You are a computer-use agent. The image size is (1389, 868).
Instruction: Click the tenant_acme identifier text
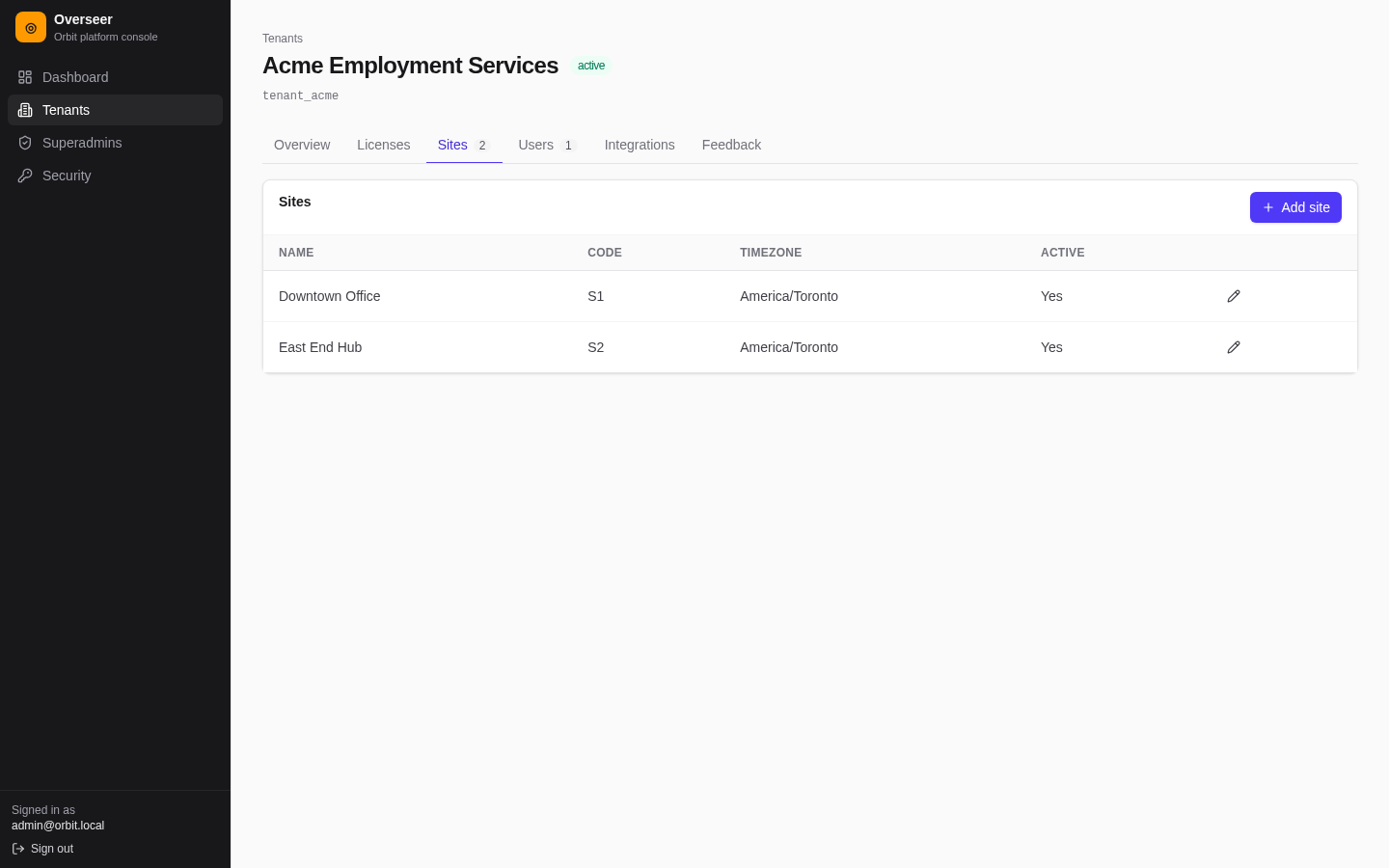pyautogui.click(x=300, y=95)
